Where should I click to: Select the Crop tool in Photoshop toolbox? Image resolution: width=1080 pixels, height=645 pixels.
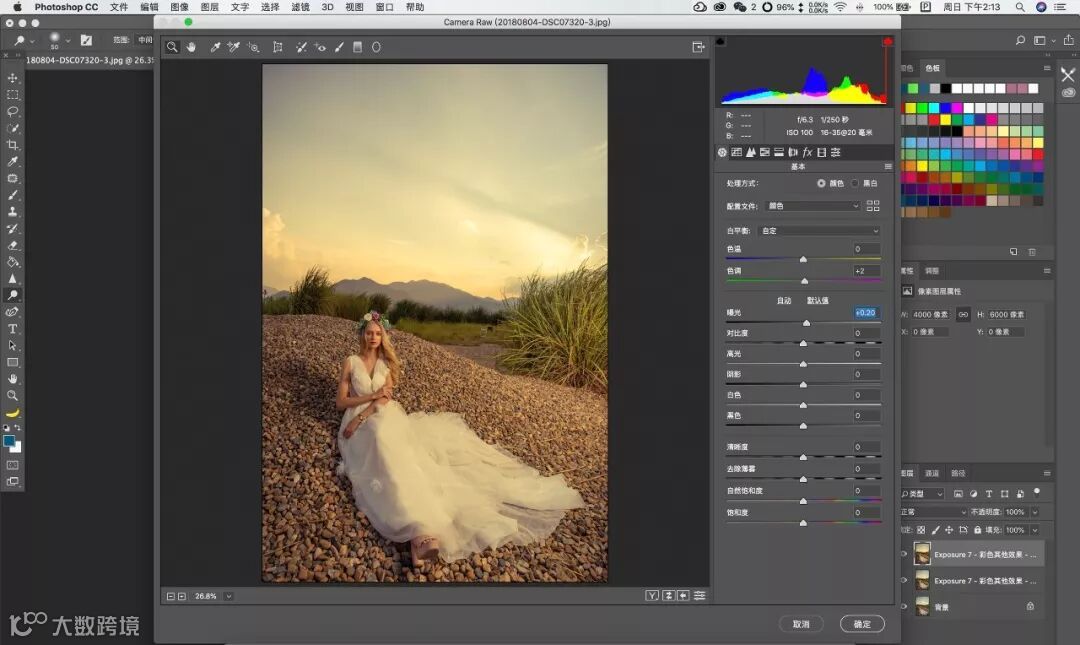[x=12, y=145]
